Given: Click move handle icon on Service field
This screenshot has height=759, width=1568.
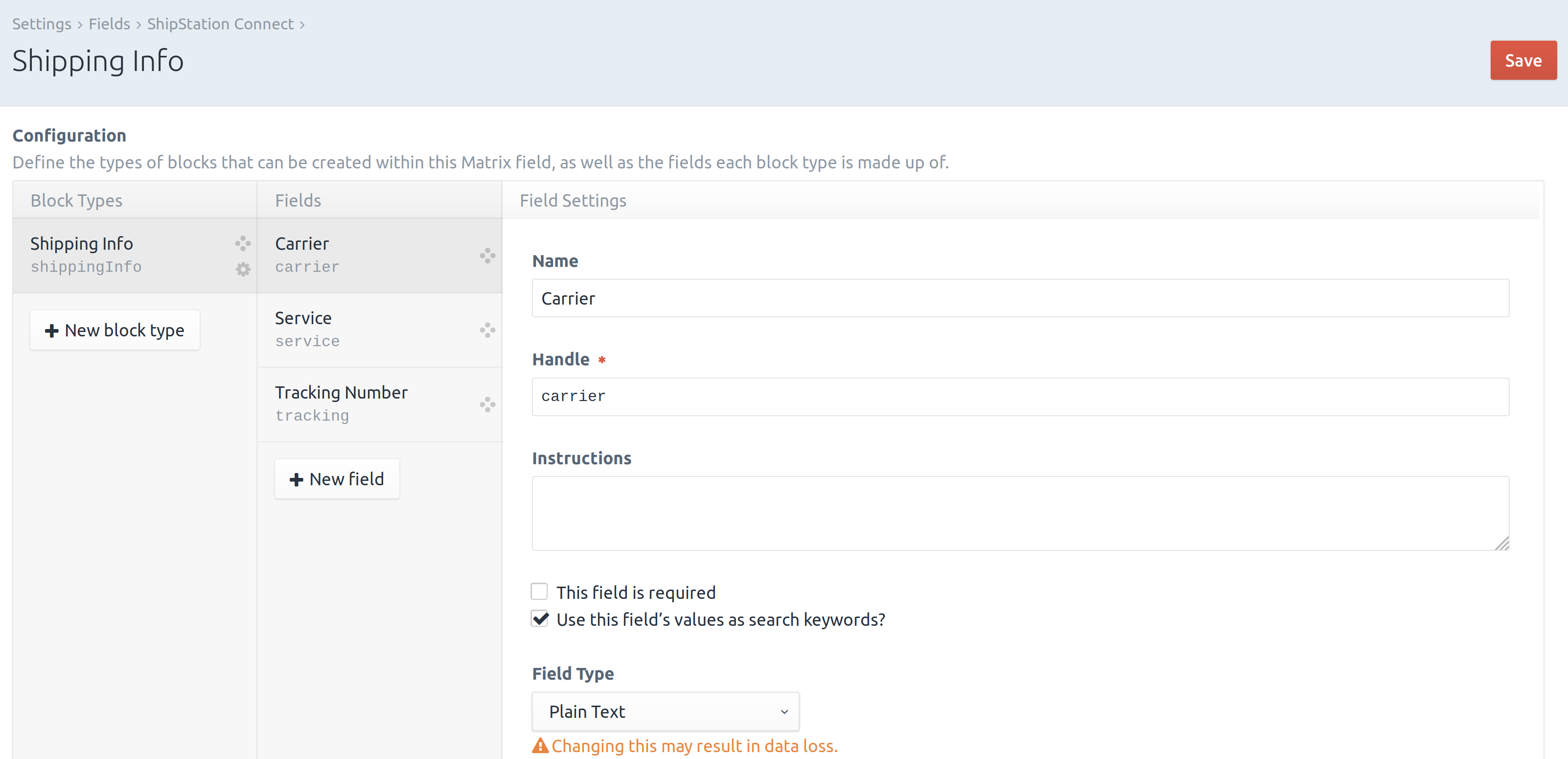Looking at the screenshot, I should coord(487,330).
